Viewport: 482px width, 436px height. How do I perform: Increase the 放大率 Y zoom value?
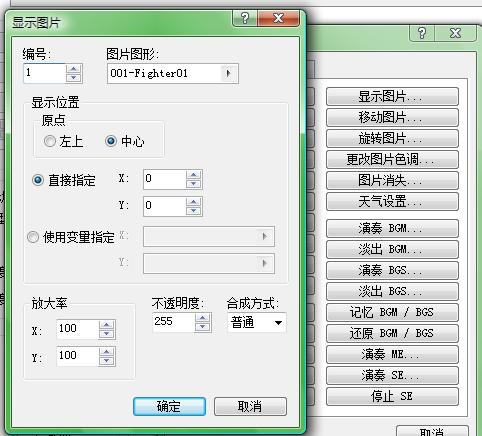click(107, 352)
